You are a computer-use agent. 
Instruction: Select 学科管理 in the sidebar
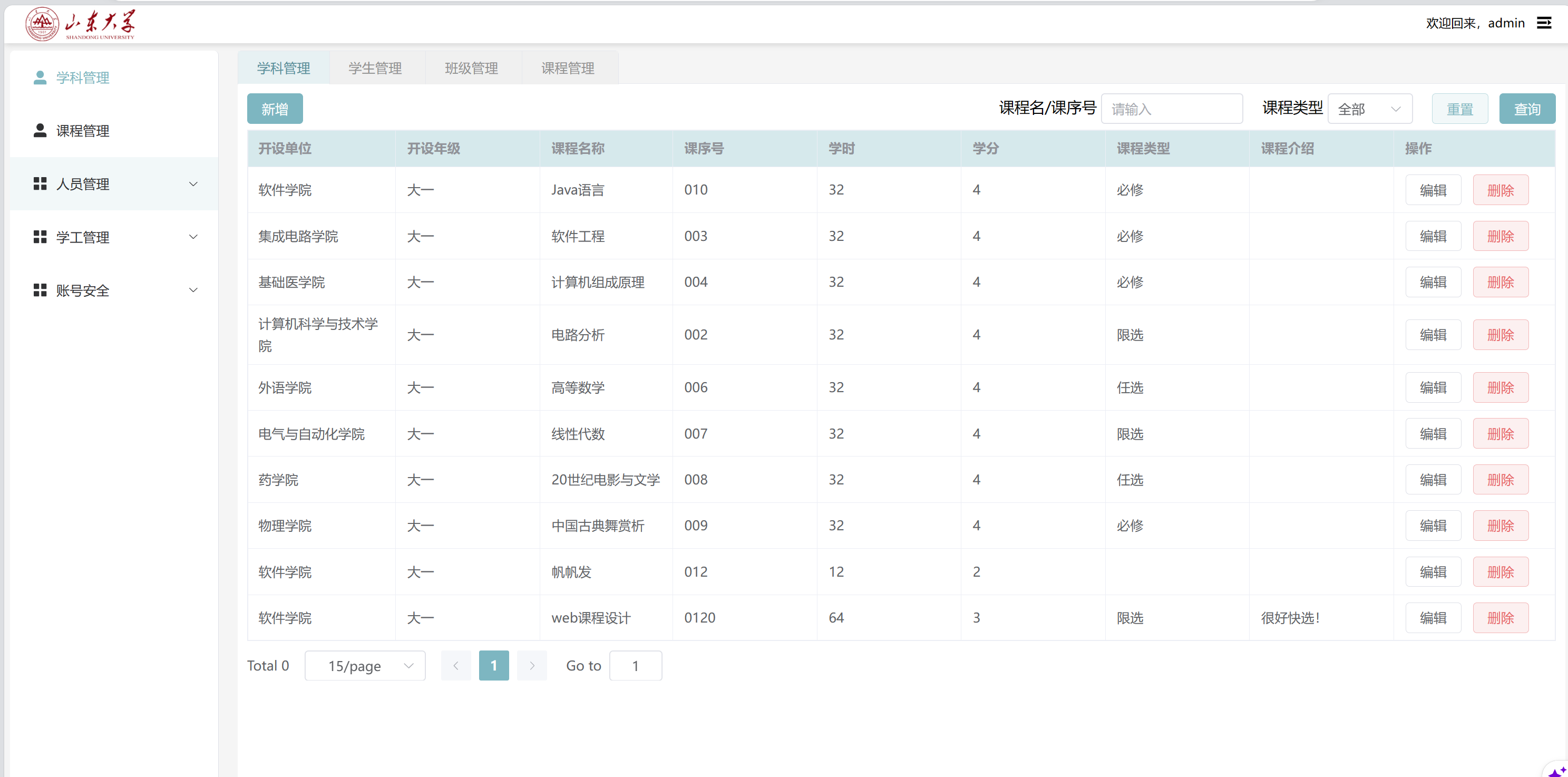(x=114, y=77)
